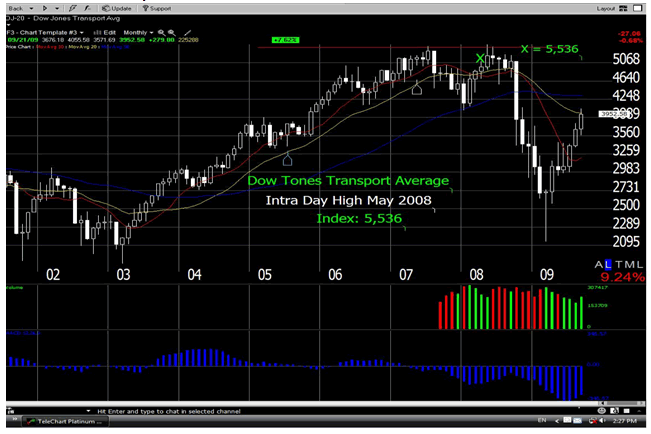Click the 2095 price scale label

tap(626, 241)
